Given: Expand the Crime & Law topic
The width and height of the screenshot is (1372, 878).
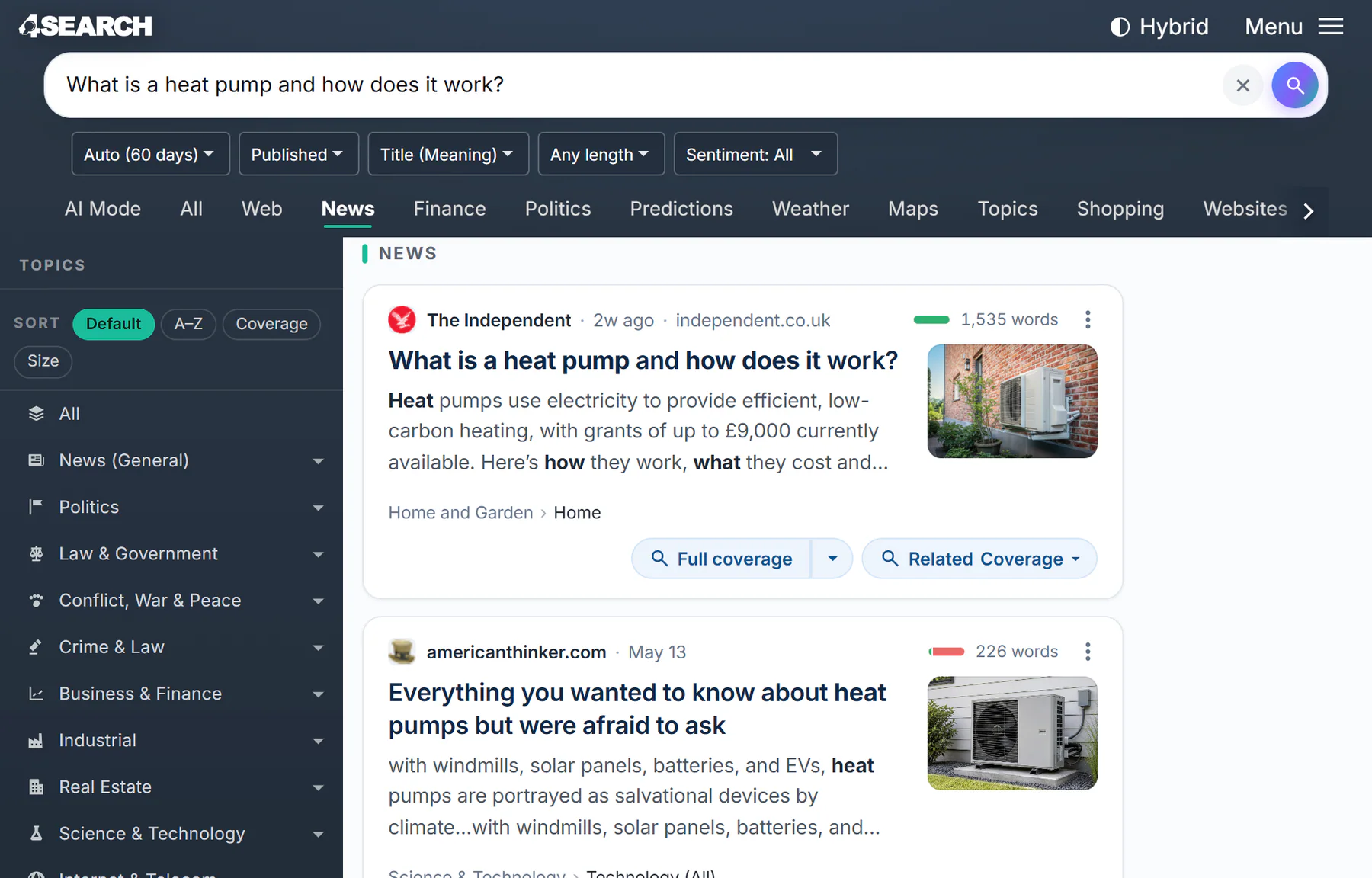Looking at the screenshot, I should [318, 648].
